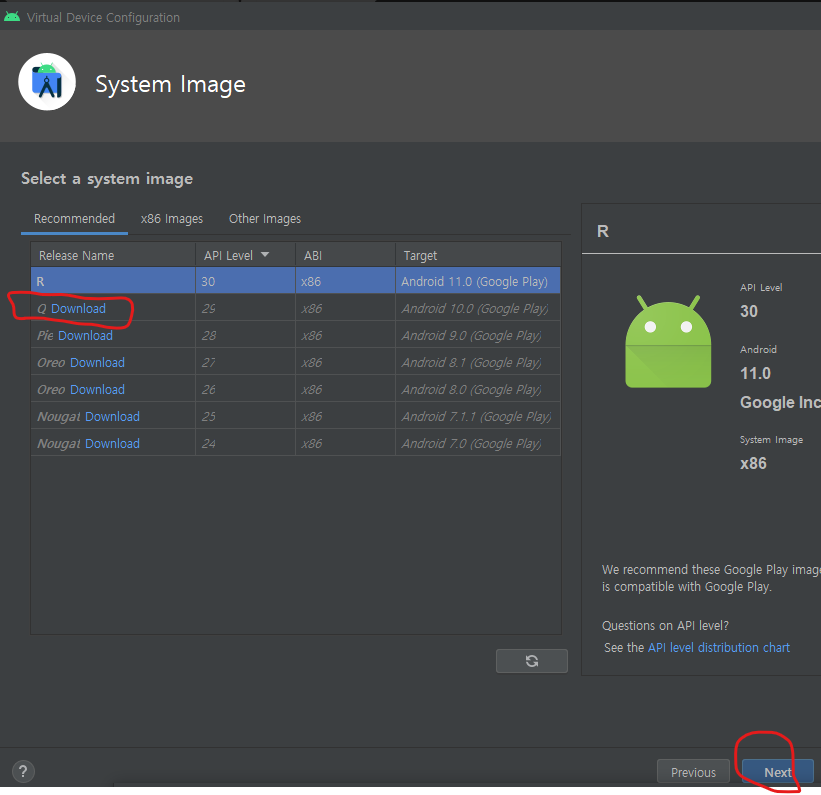The image size is (821, 795).
Task: Download the Nougat API 24 image
Action: [x=113, y=444]
